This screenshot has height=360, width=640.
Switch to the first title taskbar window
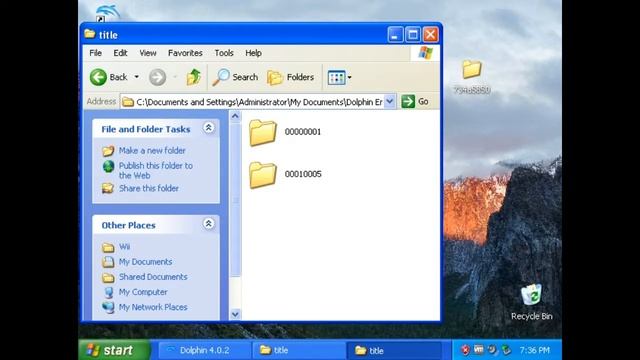click(299, 350)
